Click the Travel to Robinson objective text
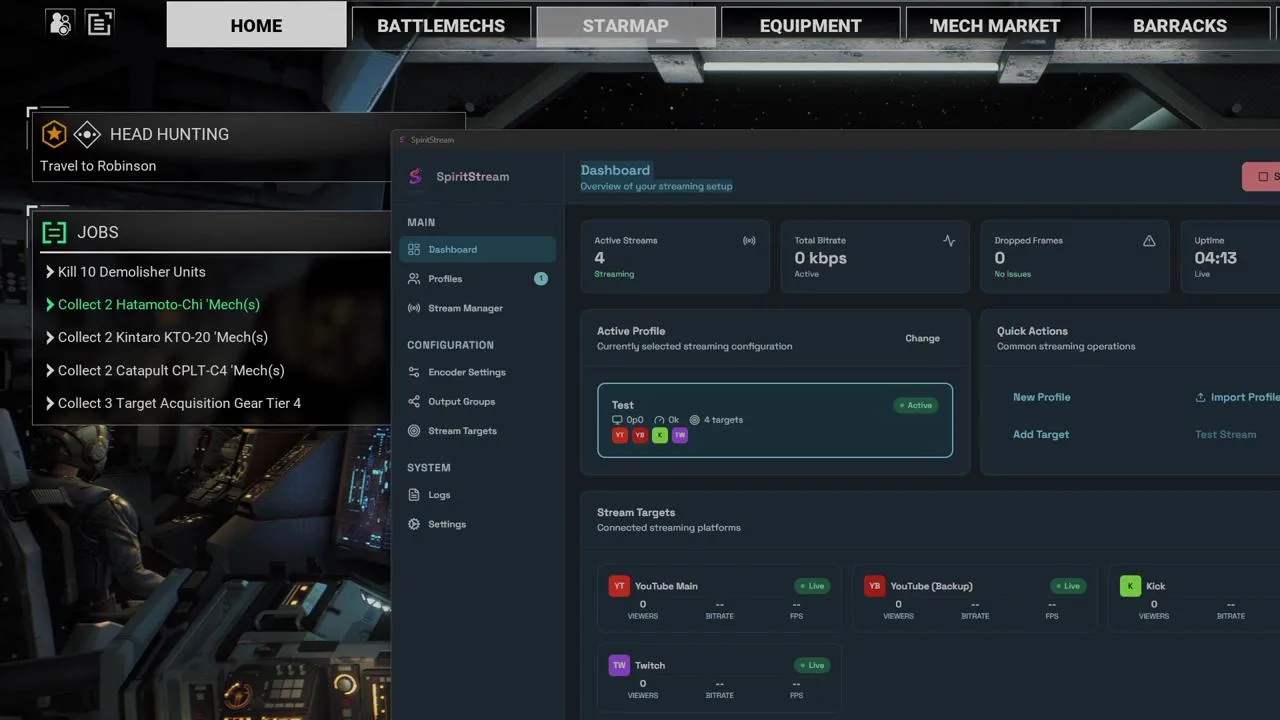This screenshot has height=720, width=1280. [98, 166]
